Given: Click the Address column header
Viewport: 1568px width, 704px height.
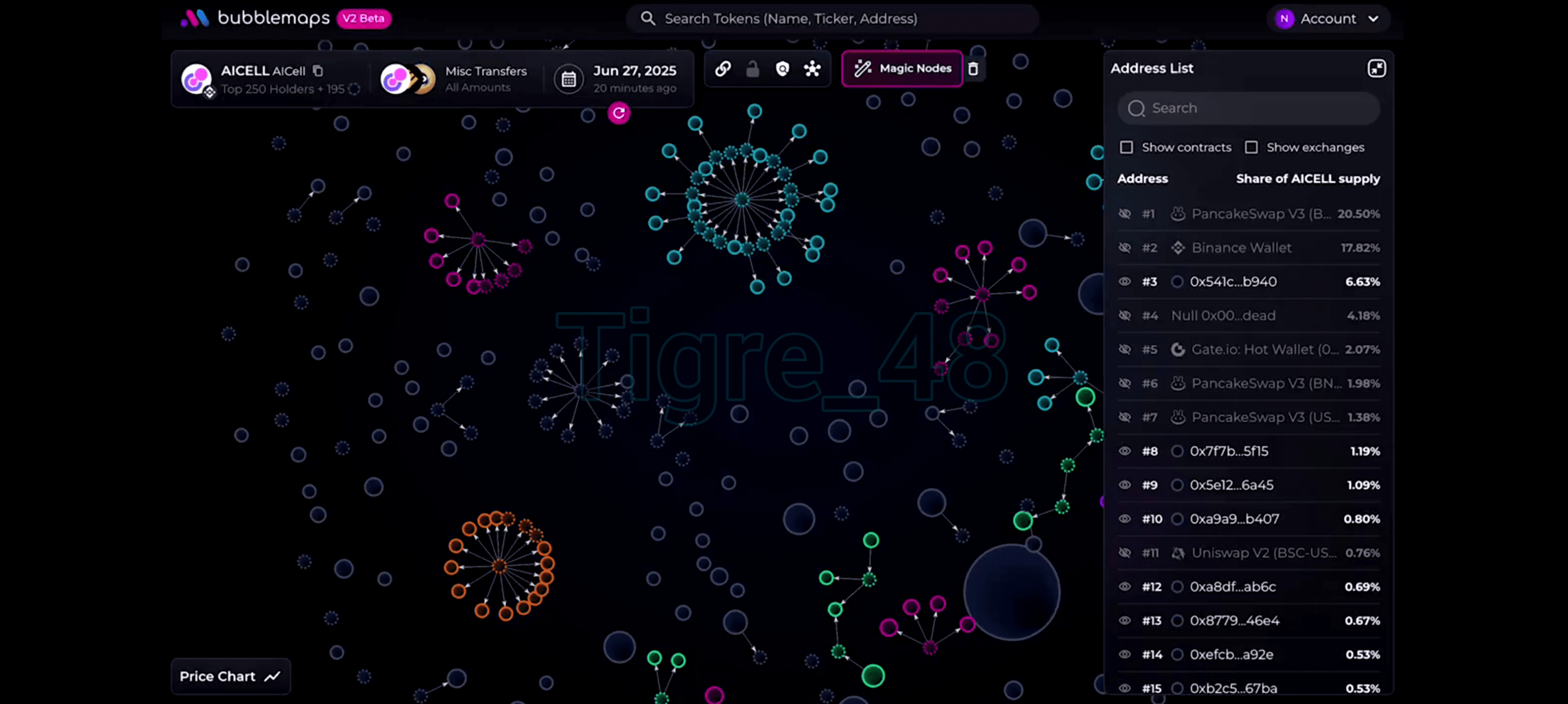Looking at the screenshot, I should pos(1143,178).
